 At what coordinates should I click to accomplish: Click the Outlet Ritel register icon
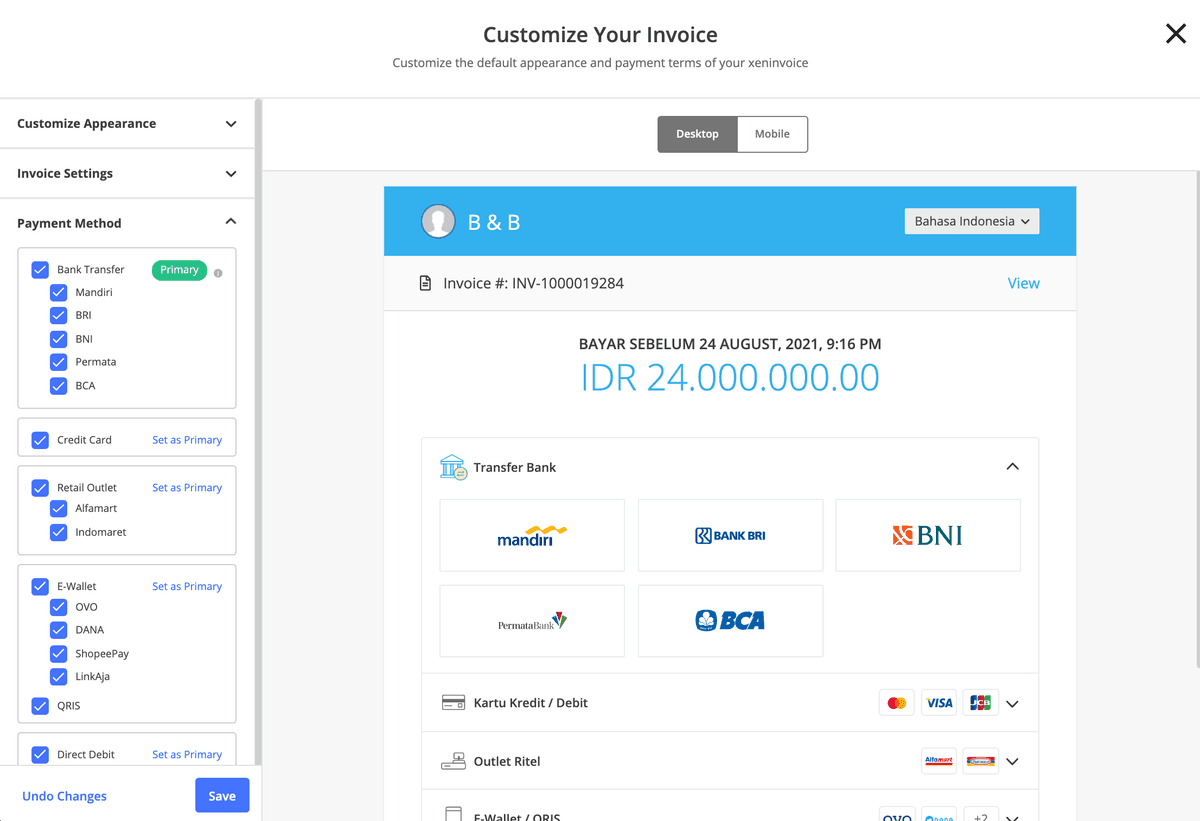click(x=453, y=761)
